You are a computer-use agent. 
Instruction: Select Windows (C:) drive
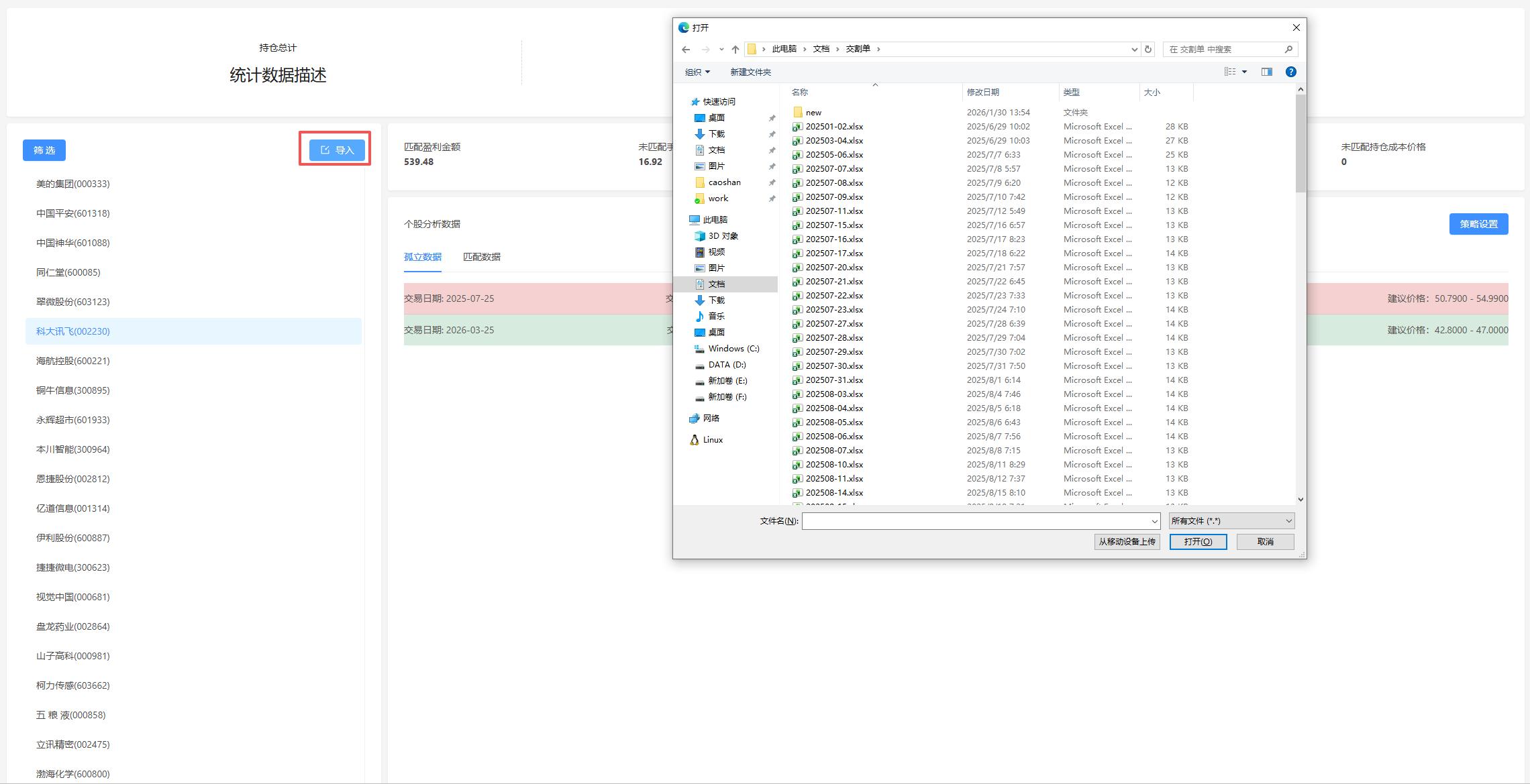coord(733,348)
